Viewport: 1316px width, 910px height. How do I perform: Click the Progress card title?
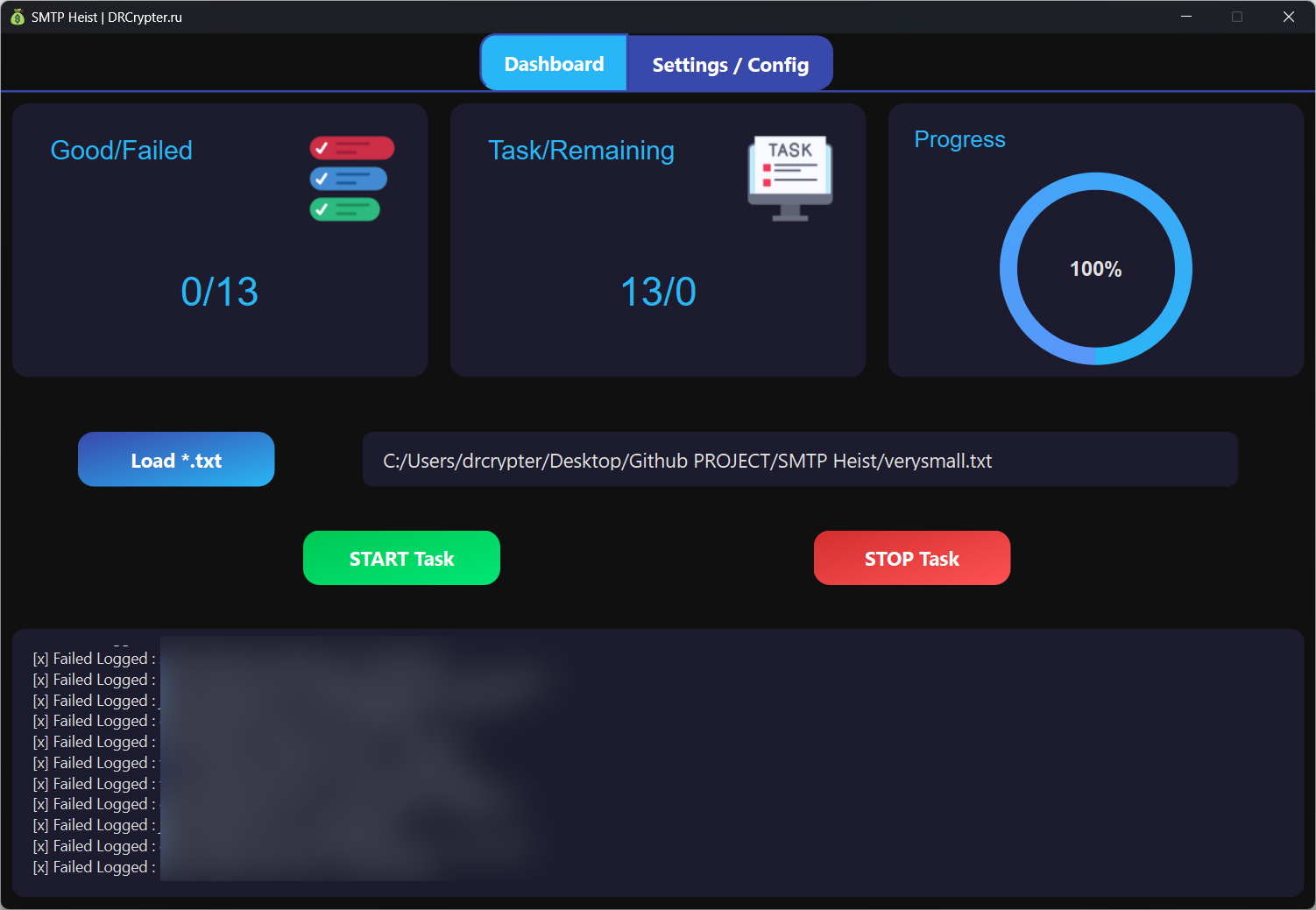[x=959, y=139]
